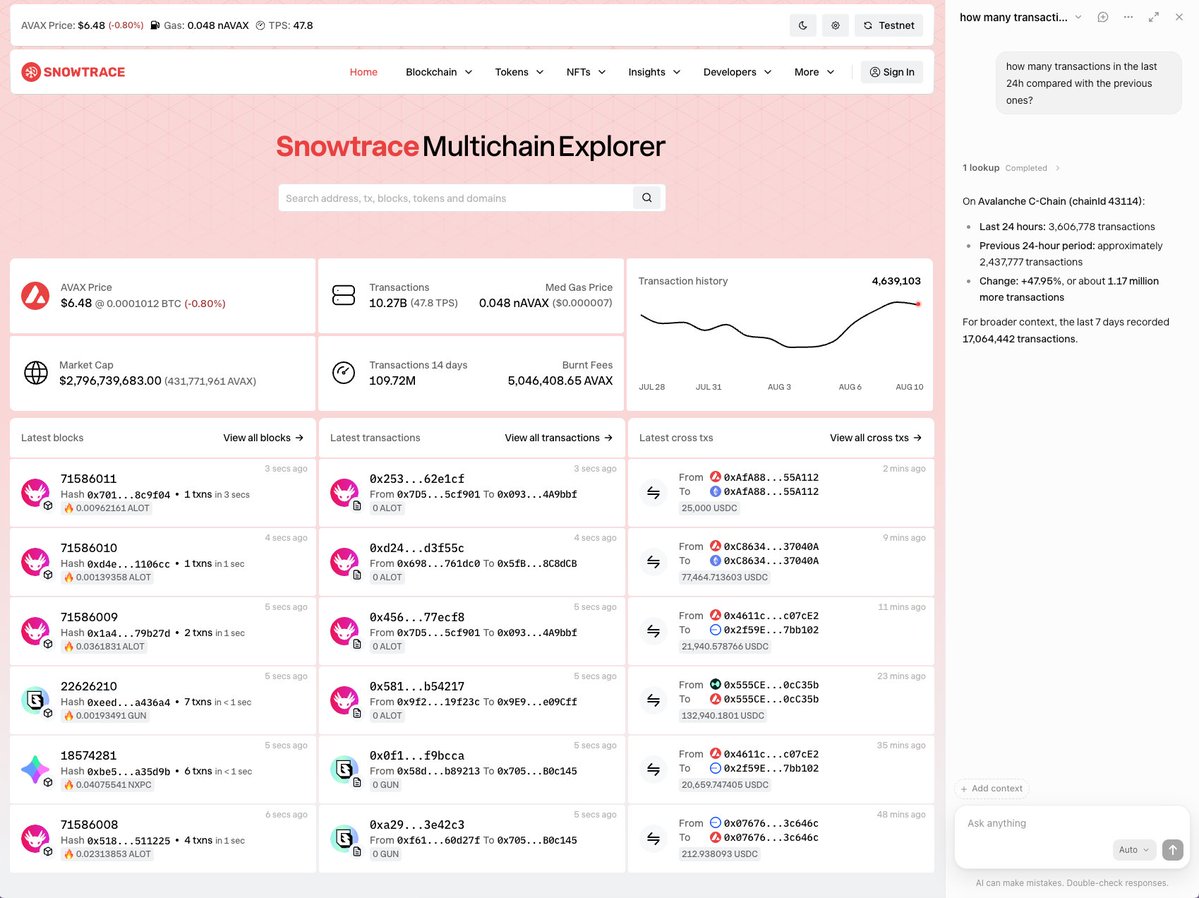The height and width of the screenshot is (898, 1199).
Task: Close the AI chat panel
Action: tap(1179, 17)
